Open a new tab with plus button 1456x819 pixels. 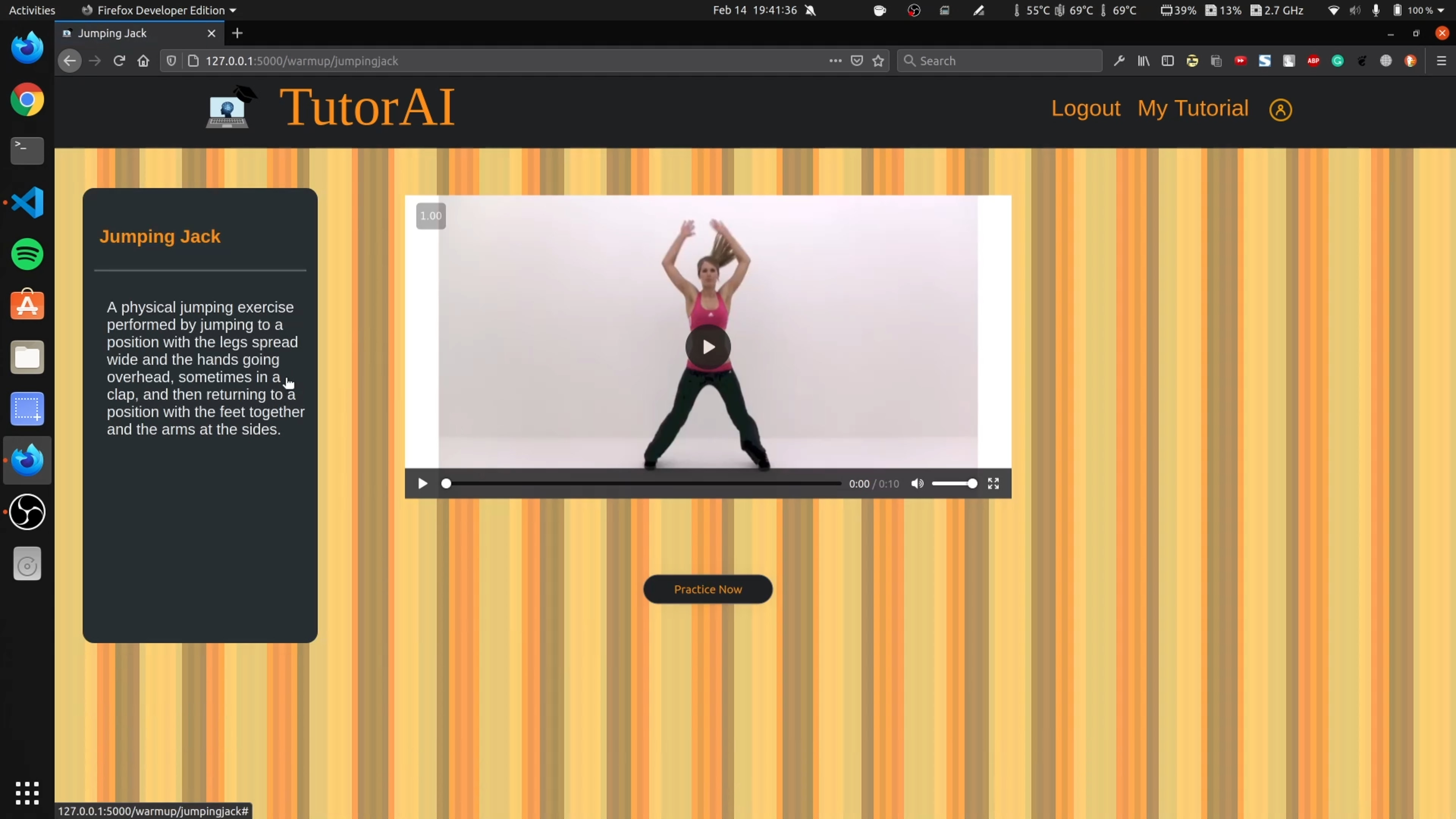[x=237, y=33]
